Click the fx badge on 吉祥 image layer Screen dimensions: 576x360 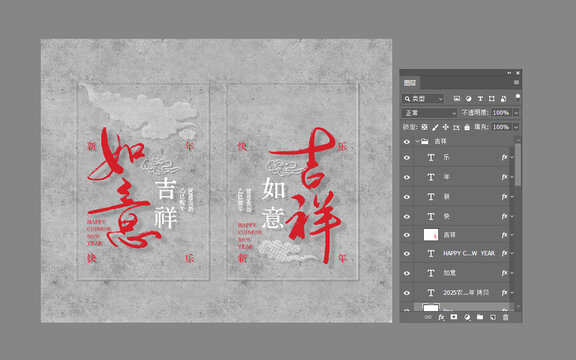[x=505, y=235]
